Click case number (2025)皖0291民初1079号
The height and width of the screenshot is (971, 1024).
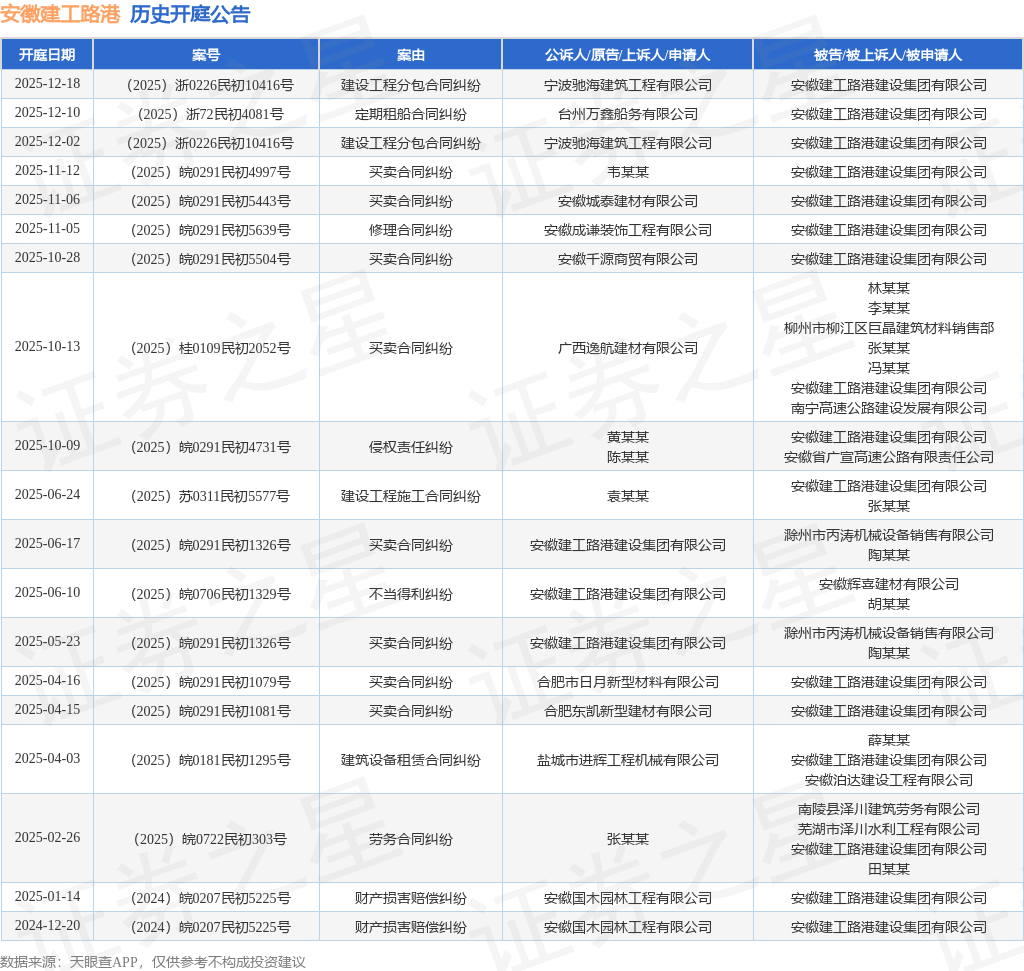(210, 682)
